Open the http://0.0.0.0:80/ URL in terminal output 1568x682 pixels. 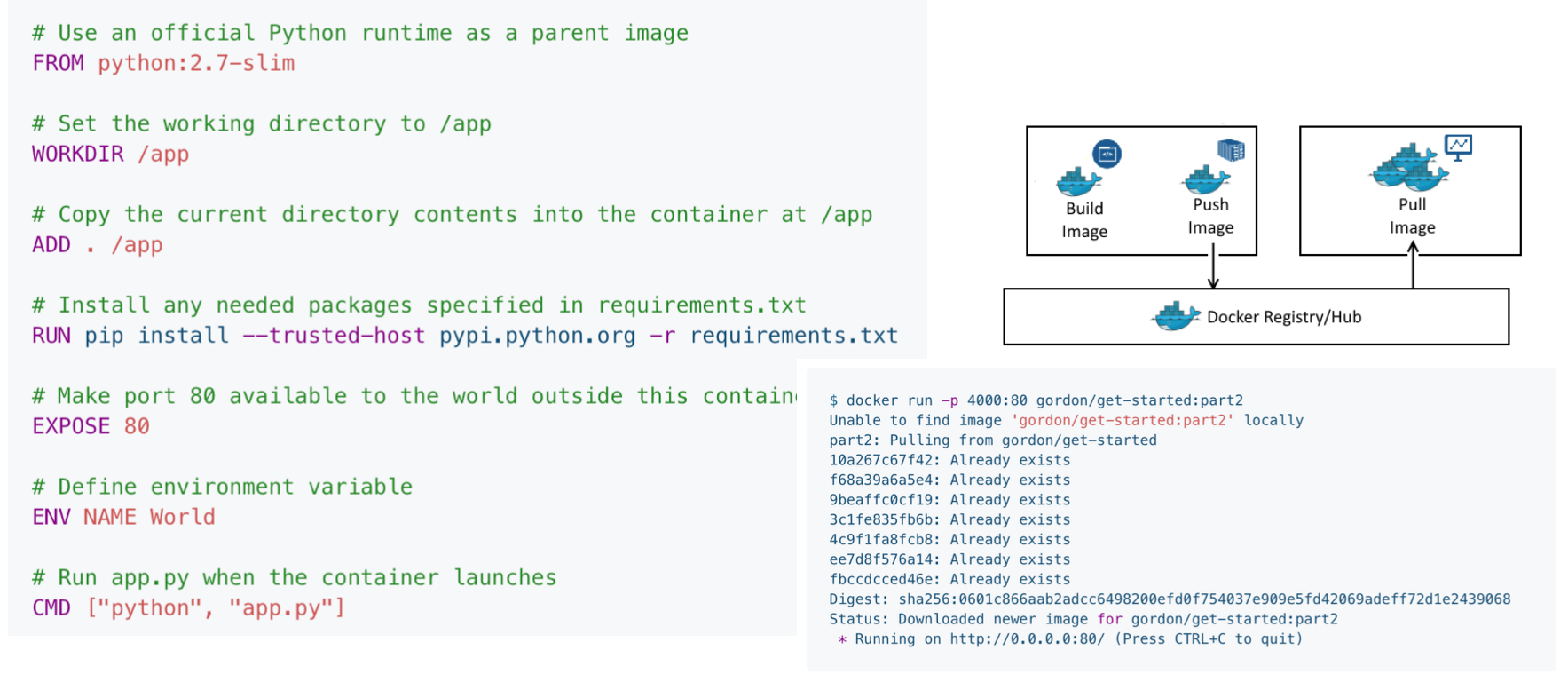[1027, 638]
